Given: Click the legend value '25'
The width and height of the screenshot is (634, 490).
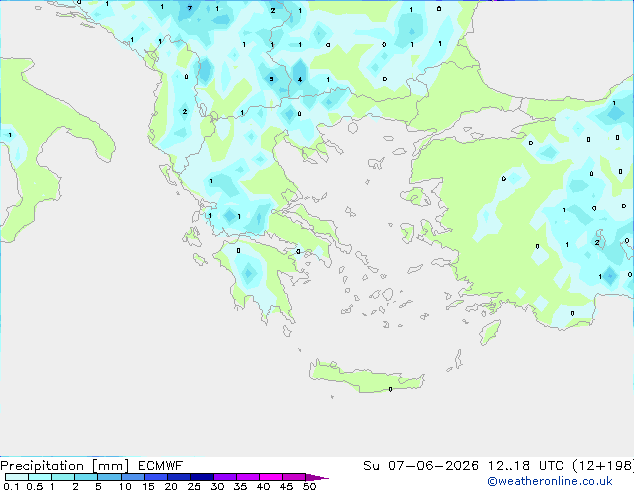Looking at the screenshot, I should pos(194,486).
